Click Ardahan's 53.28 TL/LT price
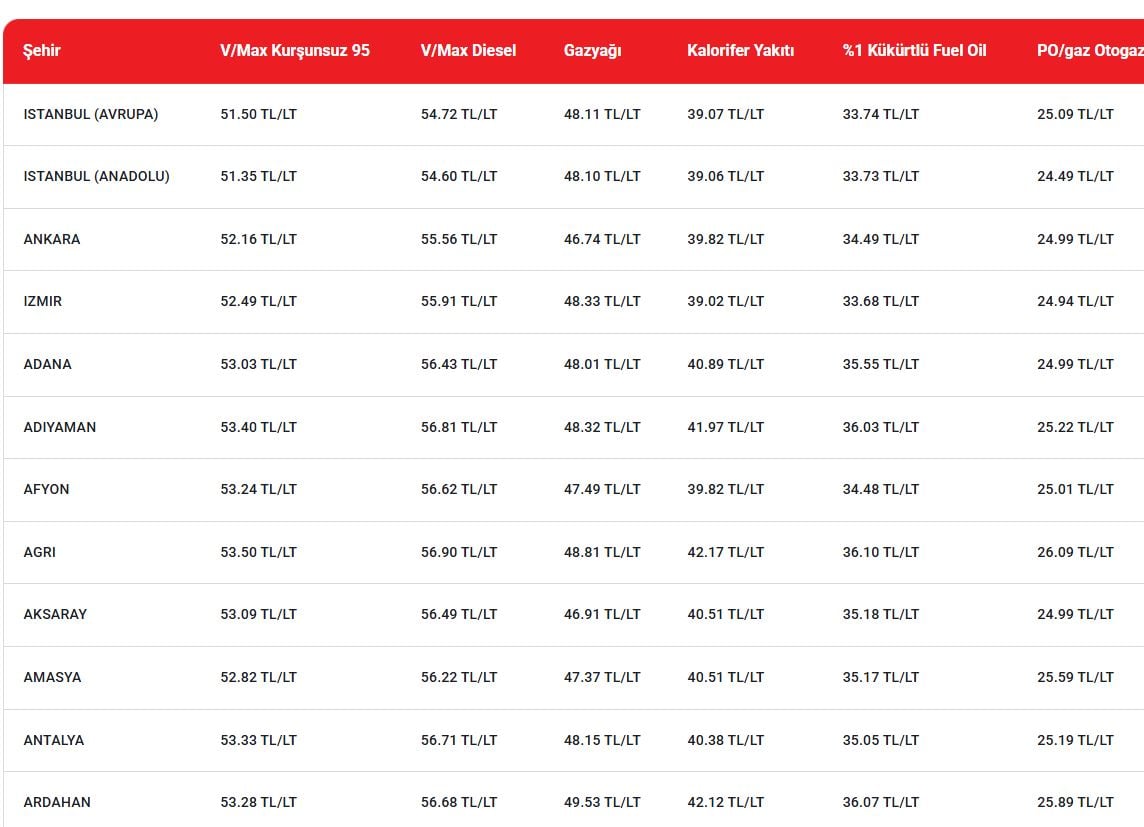The width and height of the screenshot is (1144, 827). point(258,802)
